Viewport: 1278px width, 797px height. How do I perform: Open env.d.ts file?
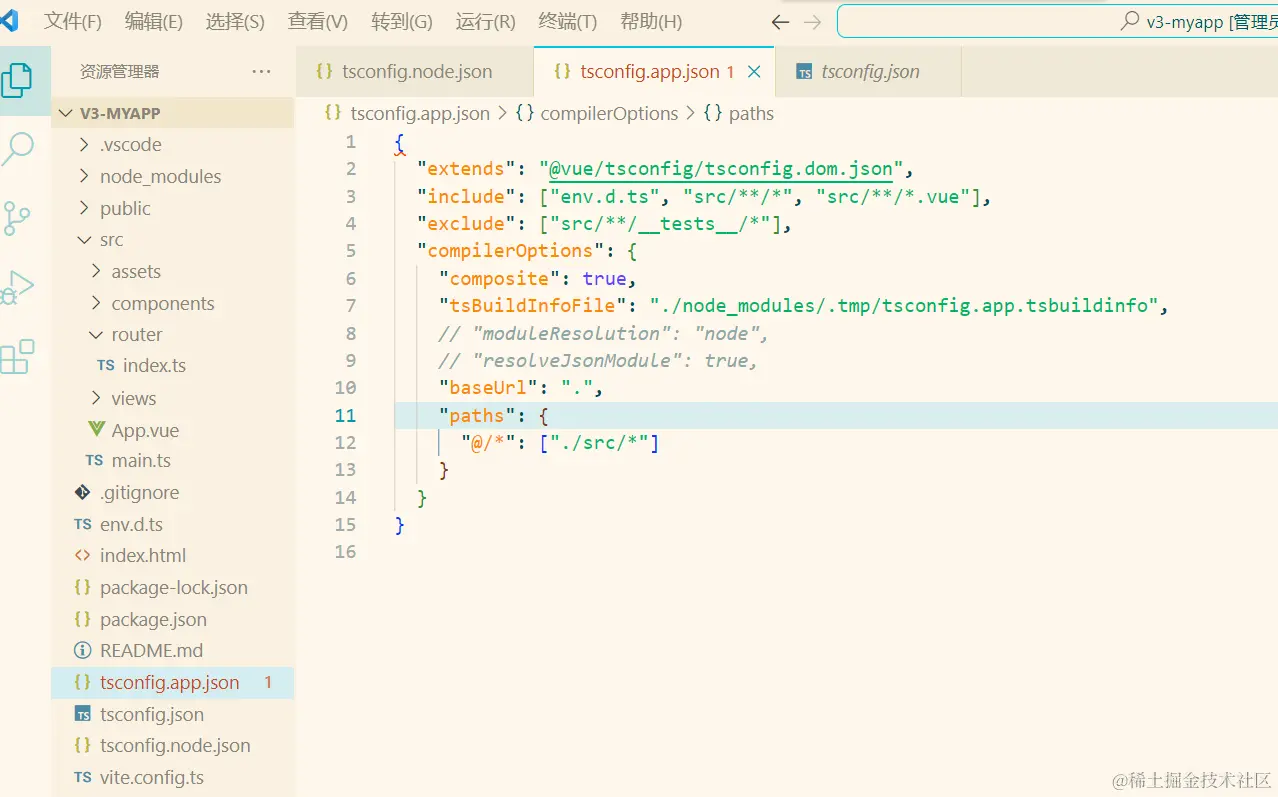[x=173, y=524]
